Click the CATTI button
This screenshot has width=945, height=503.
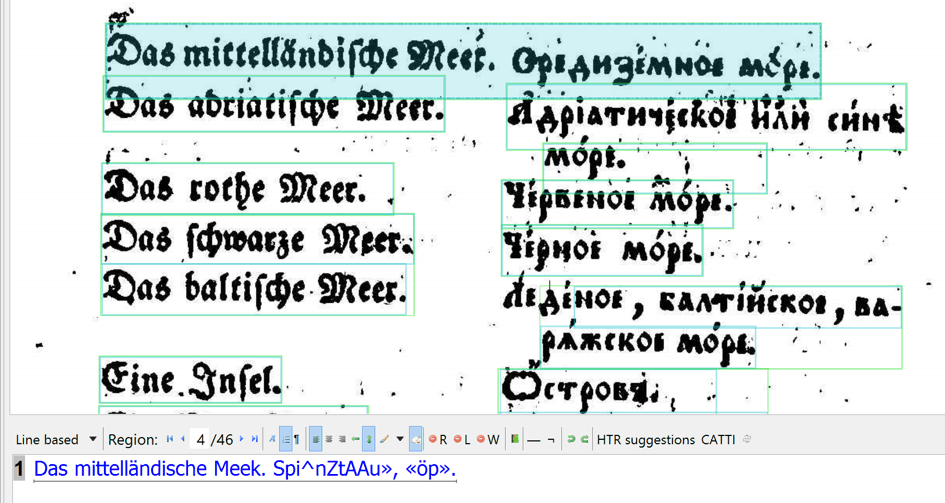pyautogui.click(x=718, y=439)
